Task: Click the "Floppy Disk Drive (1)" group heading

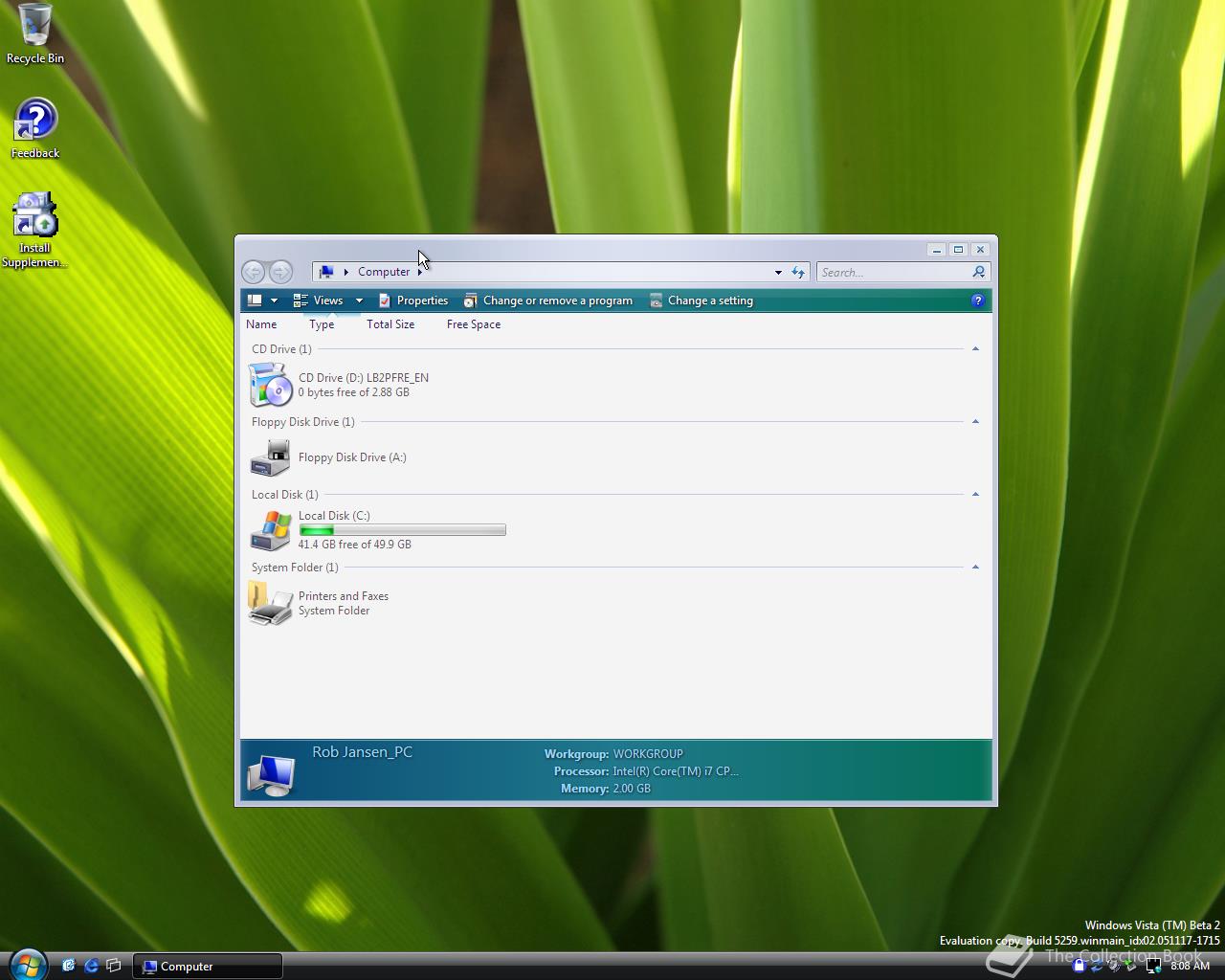Action: click(302, 422)
